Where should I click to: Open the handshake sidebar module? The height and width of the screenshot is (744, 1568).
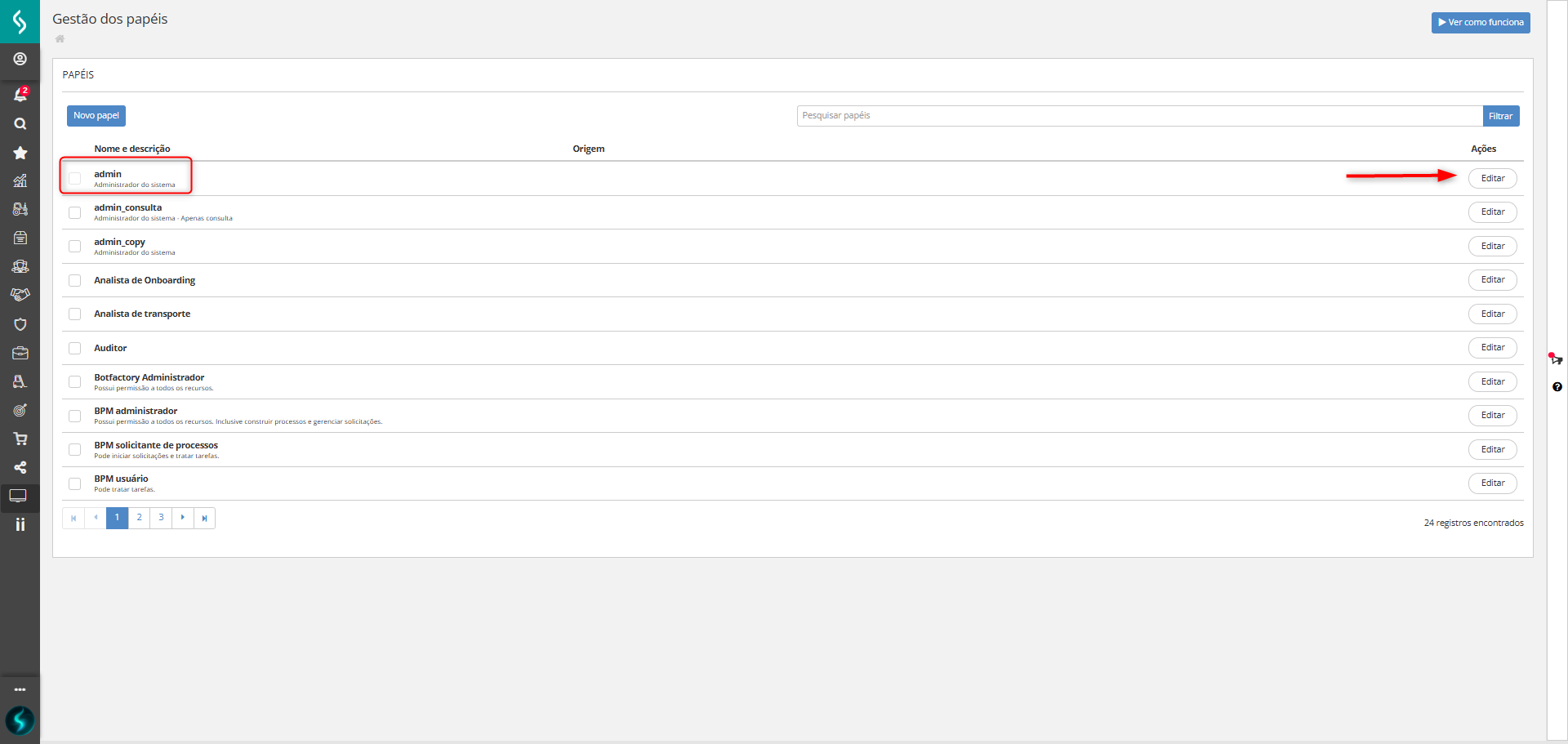pyautogui.click(x=20, y=295)
